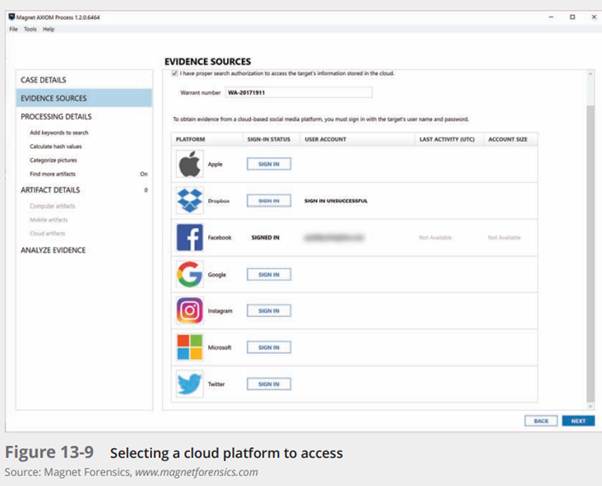Click the scrollbar down arrow

tap(590, 406)
